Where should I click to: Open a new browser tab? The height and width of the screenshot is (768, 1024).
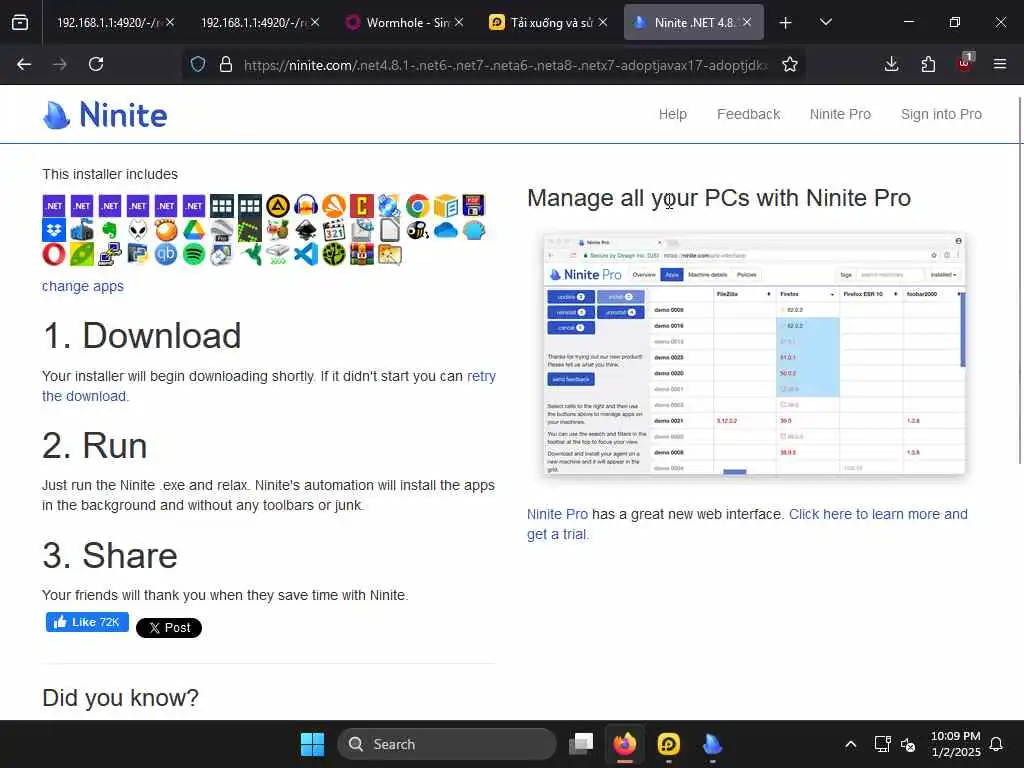tap(786, 23)
